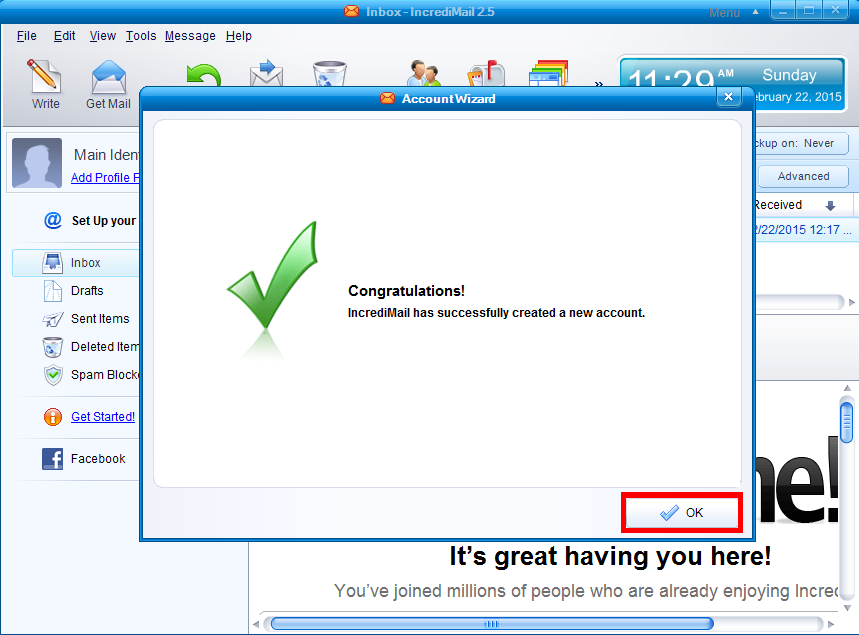Confirm with OK in Account Wizard
The image size is (859, 635).
pyautogui.click(x=682, y=512)
